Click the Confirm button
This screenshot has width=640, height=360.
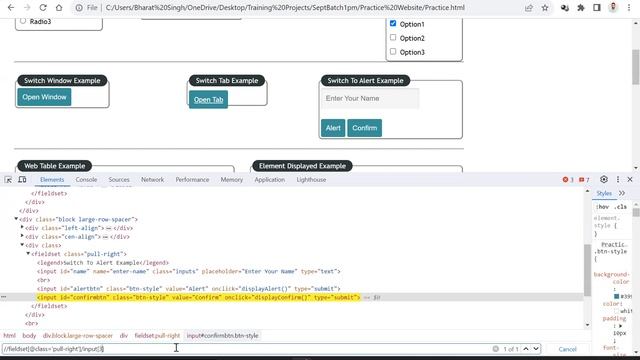(x=364, y=128)
